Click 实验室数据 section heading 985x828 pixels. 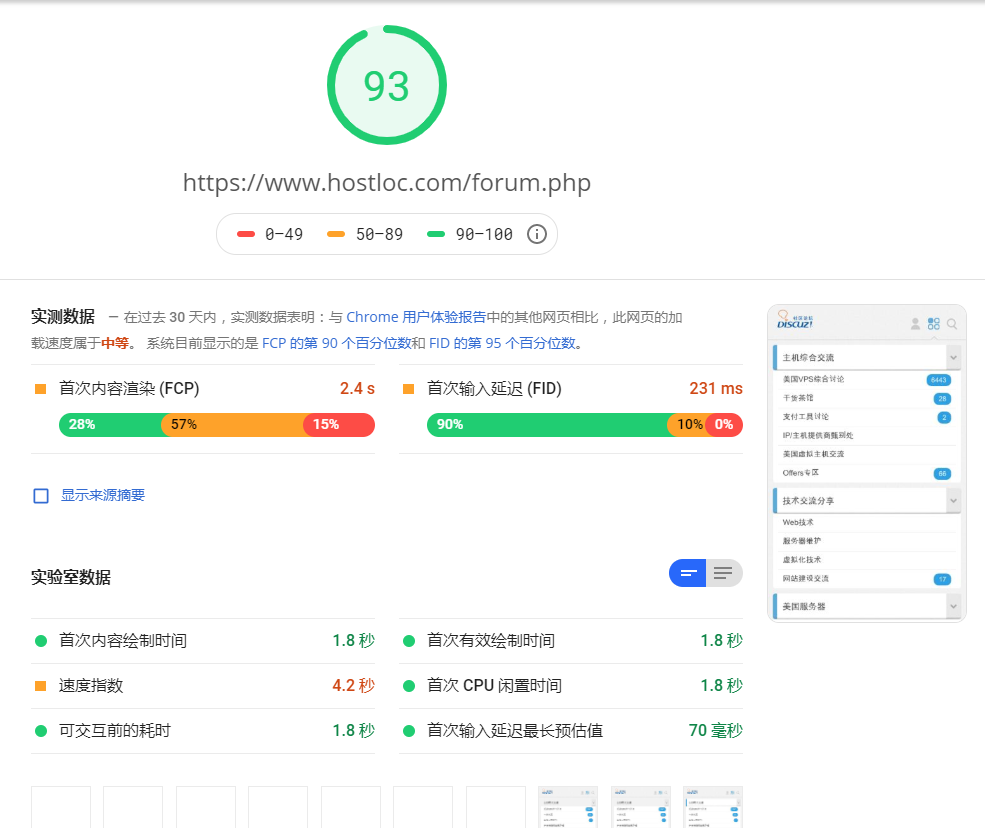coord(71,577)
